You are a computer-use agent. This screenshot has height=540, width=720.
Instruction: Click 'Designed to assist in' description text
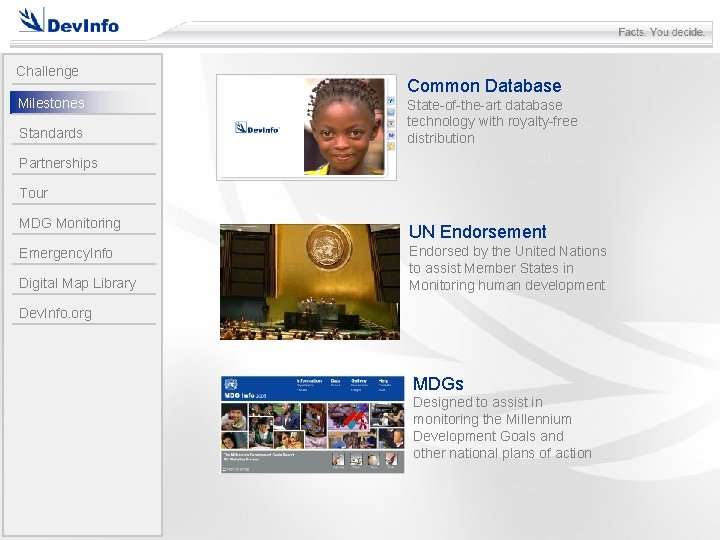[478, 402]
